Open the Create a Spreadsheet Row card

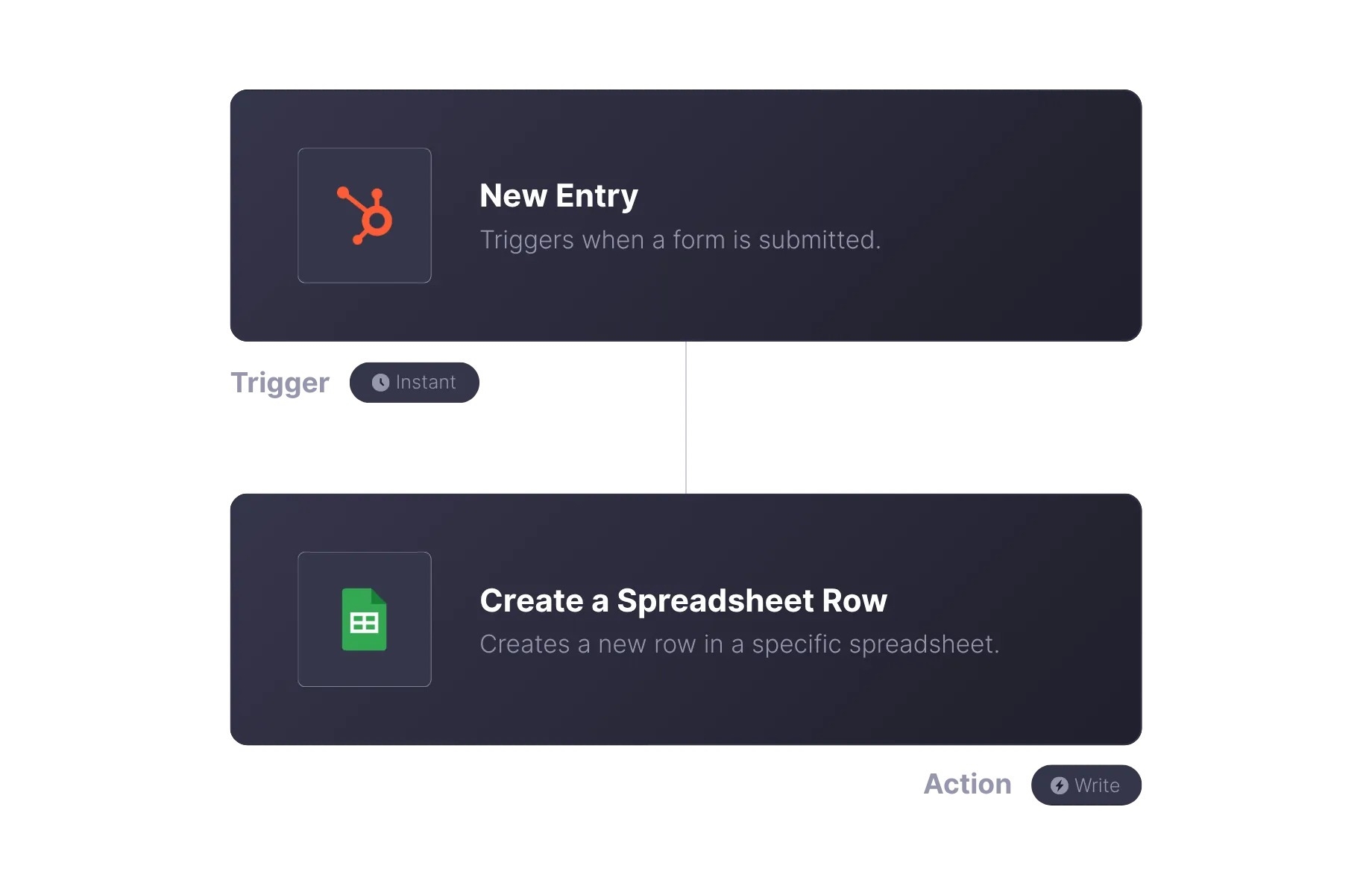click(686, 619)
